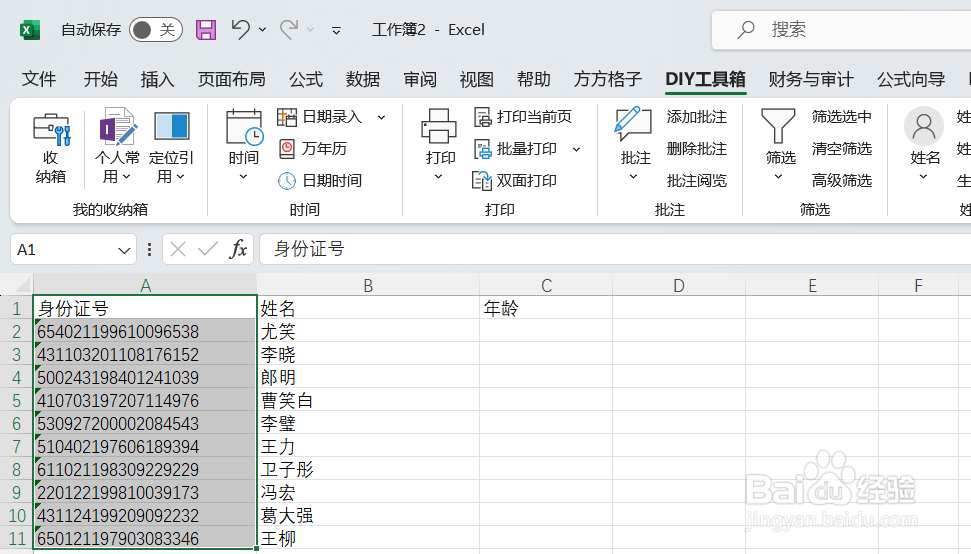Click 批注阅览
This screenshot has width=971, height=554.
(x=697, y=181)
